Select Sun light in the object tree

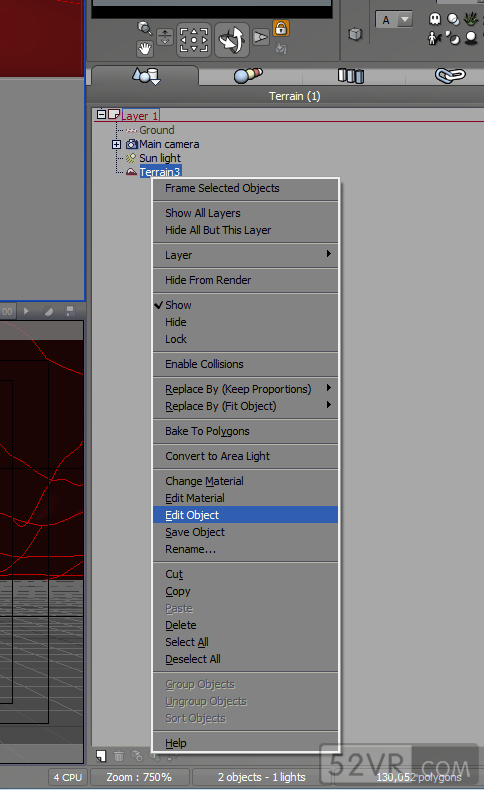(160, 158)
